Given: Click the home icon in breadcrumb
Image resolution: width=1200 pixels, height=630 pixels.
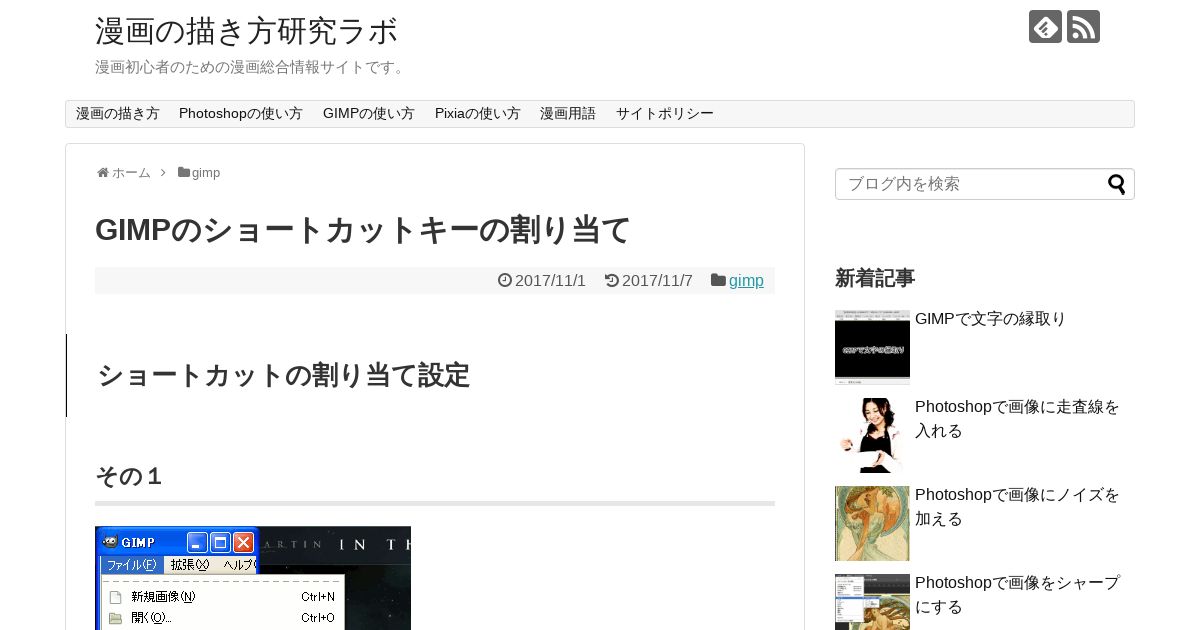Looking at the screenshot, I should [x=103, y=173].
